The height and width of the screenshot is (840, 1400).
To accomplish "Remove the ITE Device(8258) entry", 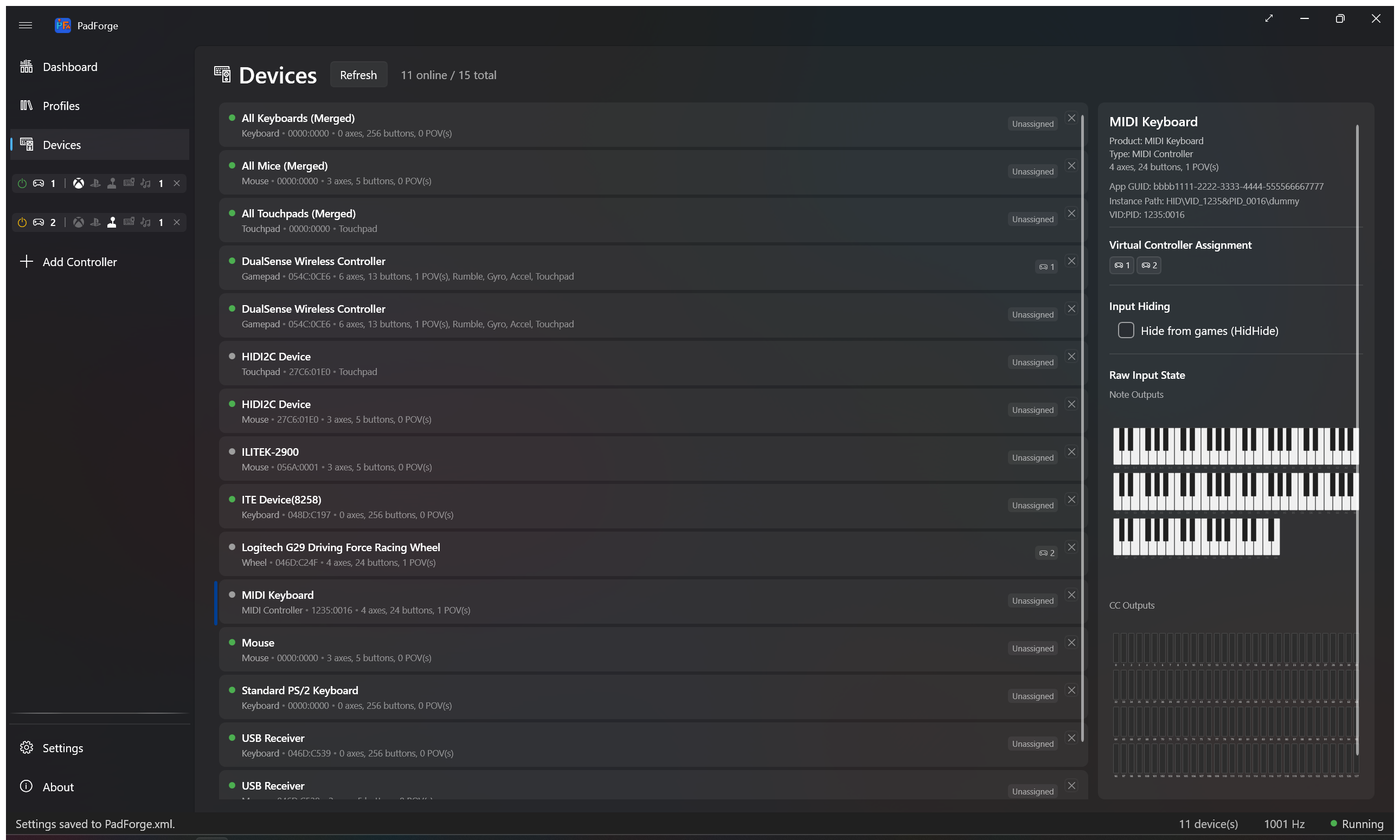I will coord(1071,500).
